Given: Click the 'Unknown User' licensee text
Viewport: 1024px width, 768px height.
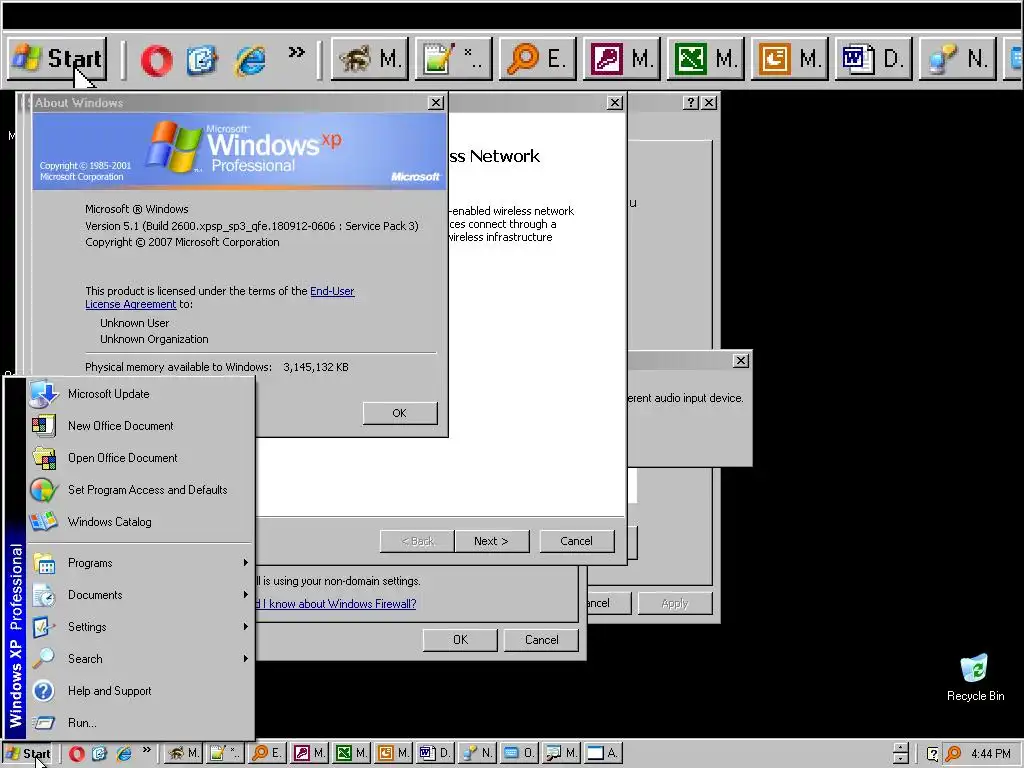Looking at the screenshot, I should click(135, 323).
